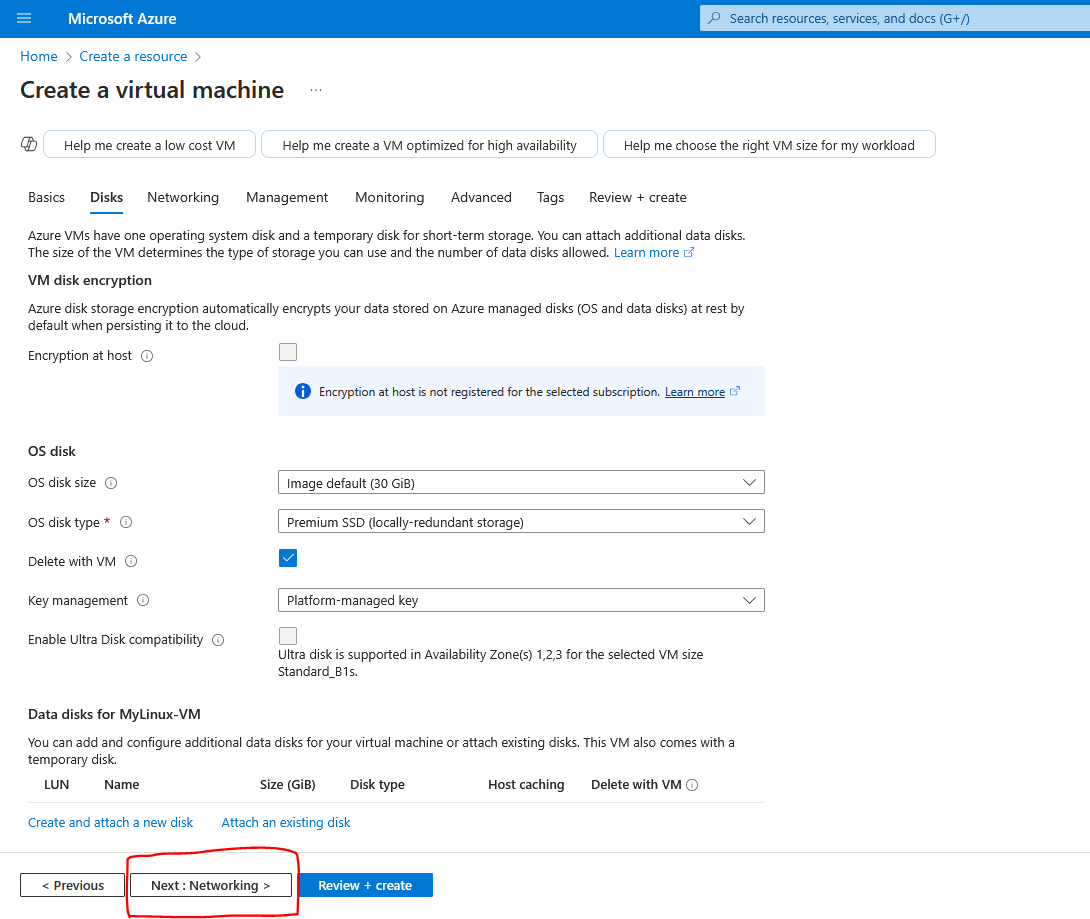Click the blue info icon in encryption notice
Image resolution: width=1090 pixels, height=919 pixels.
(303, 391)
